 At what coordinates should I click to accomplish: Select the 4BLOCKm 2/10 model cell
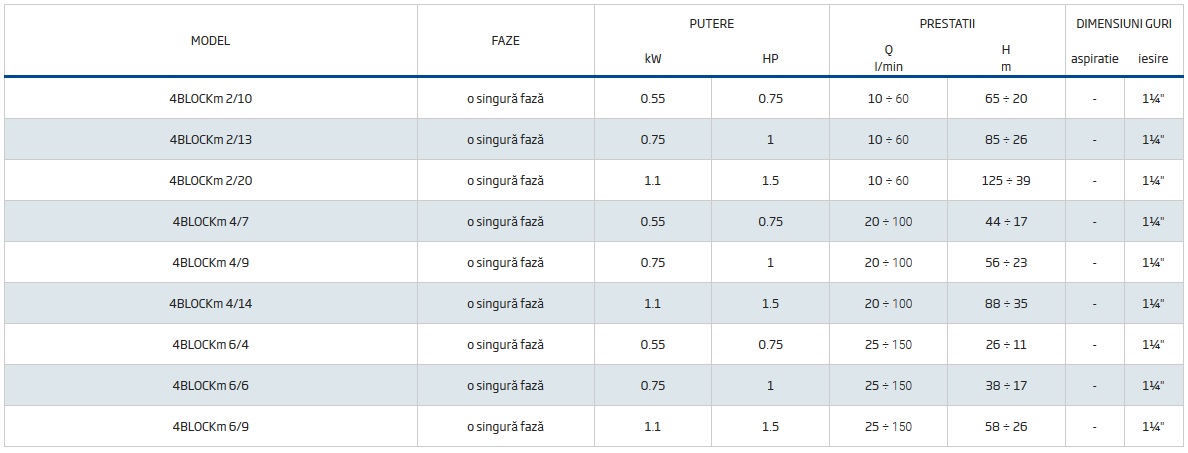pos(211,99)
